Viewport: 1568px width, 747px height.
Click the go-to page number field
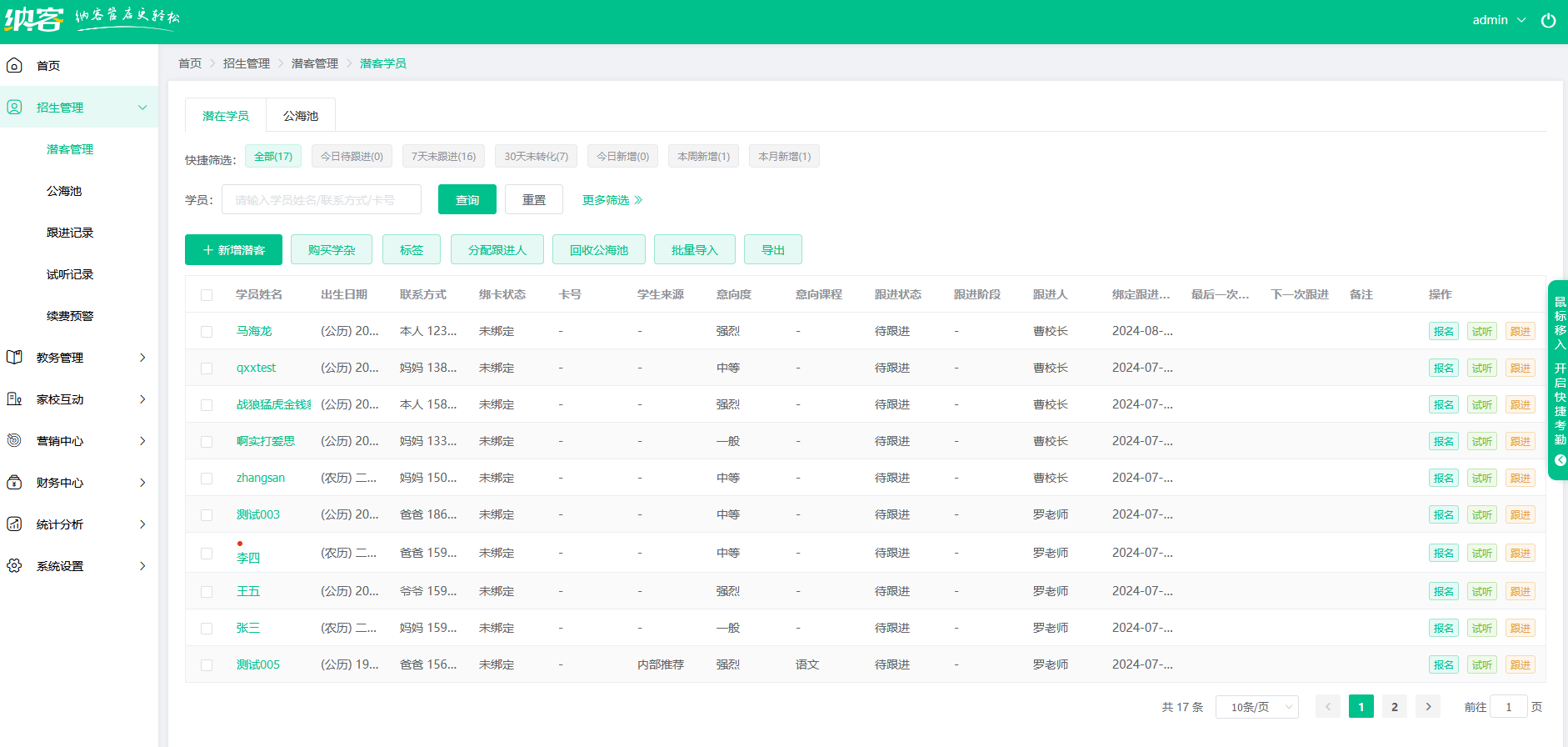(x=1508, y=707)
